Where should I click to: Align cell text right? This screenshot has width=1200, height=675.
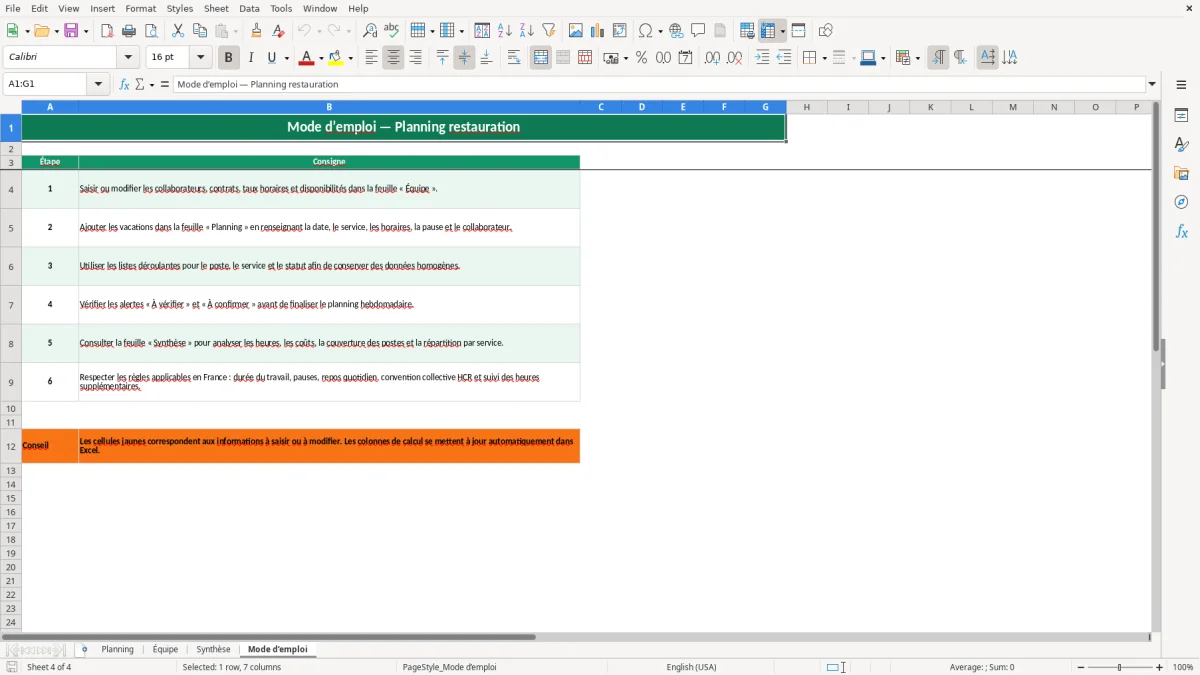pos(415,58)
